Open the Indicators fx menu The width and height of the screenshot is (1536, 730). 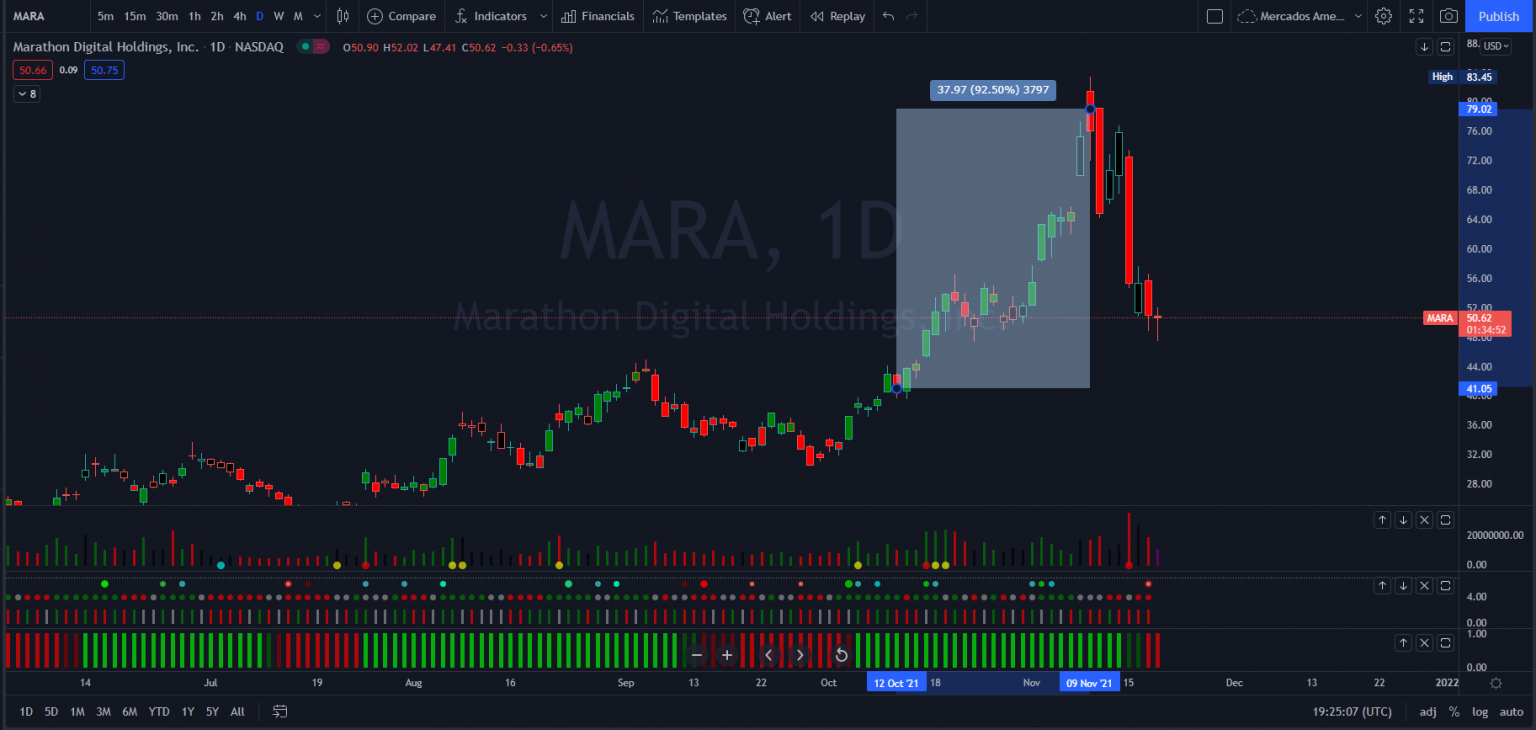click(x=491, y=16)
